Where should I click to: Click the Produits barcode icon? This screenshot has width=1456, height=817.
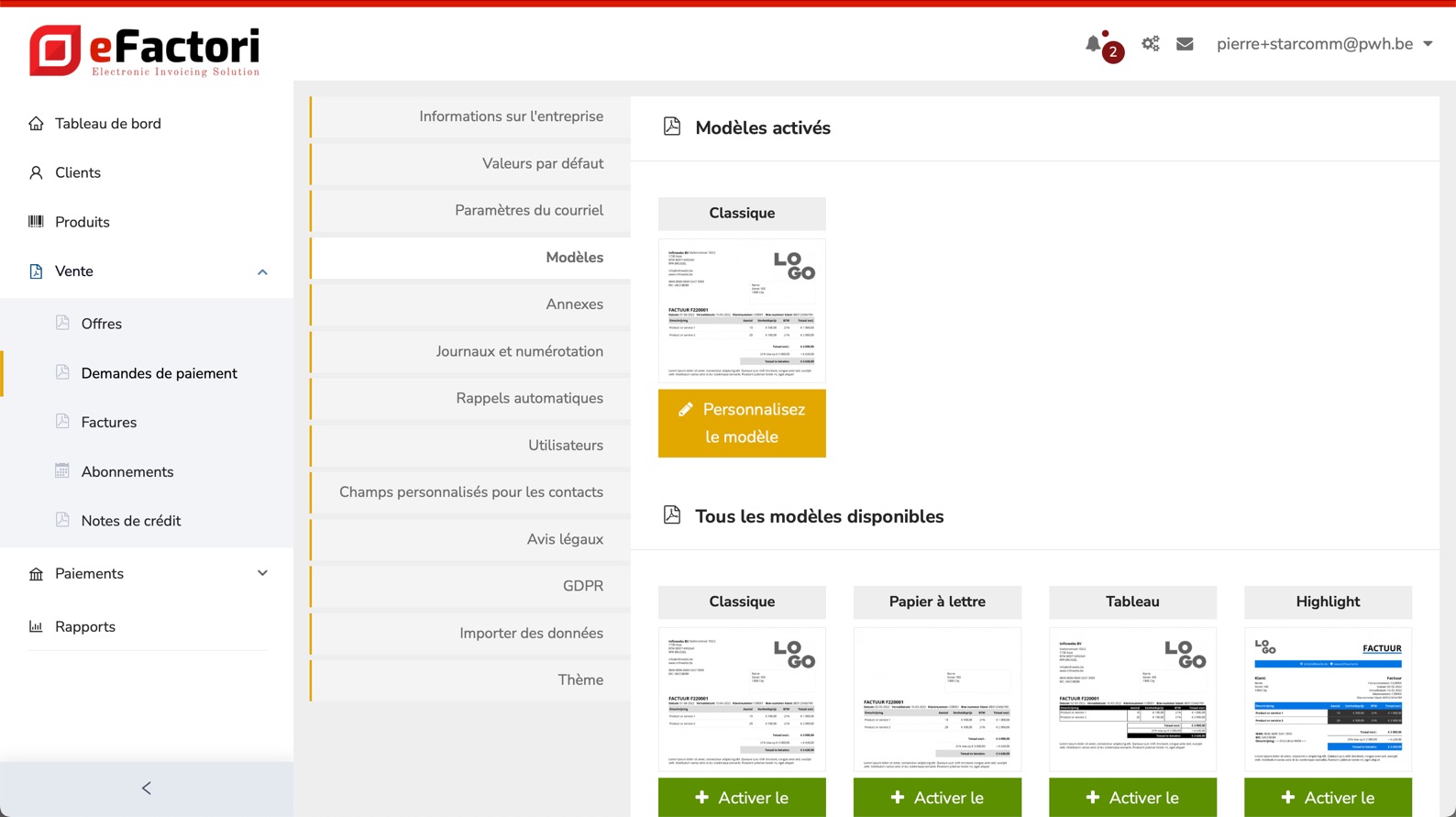click(x=36, y=222)
